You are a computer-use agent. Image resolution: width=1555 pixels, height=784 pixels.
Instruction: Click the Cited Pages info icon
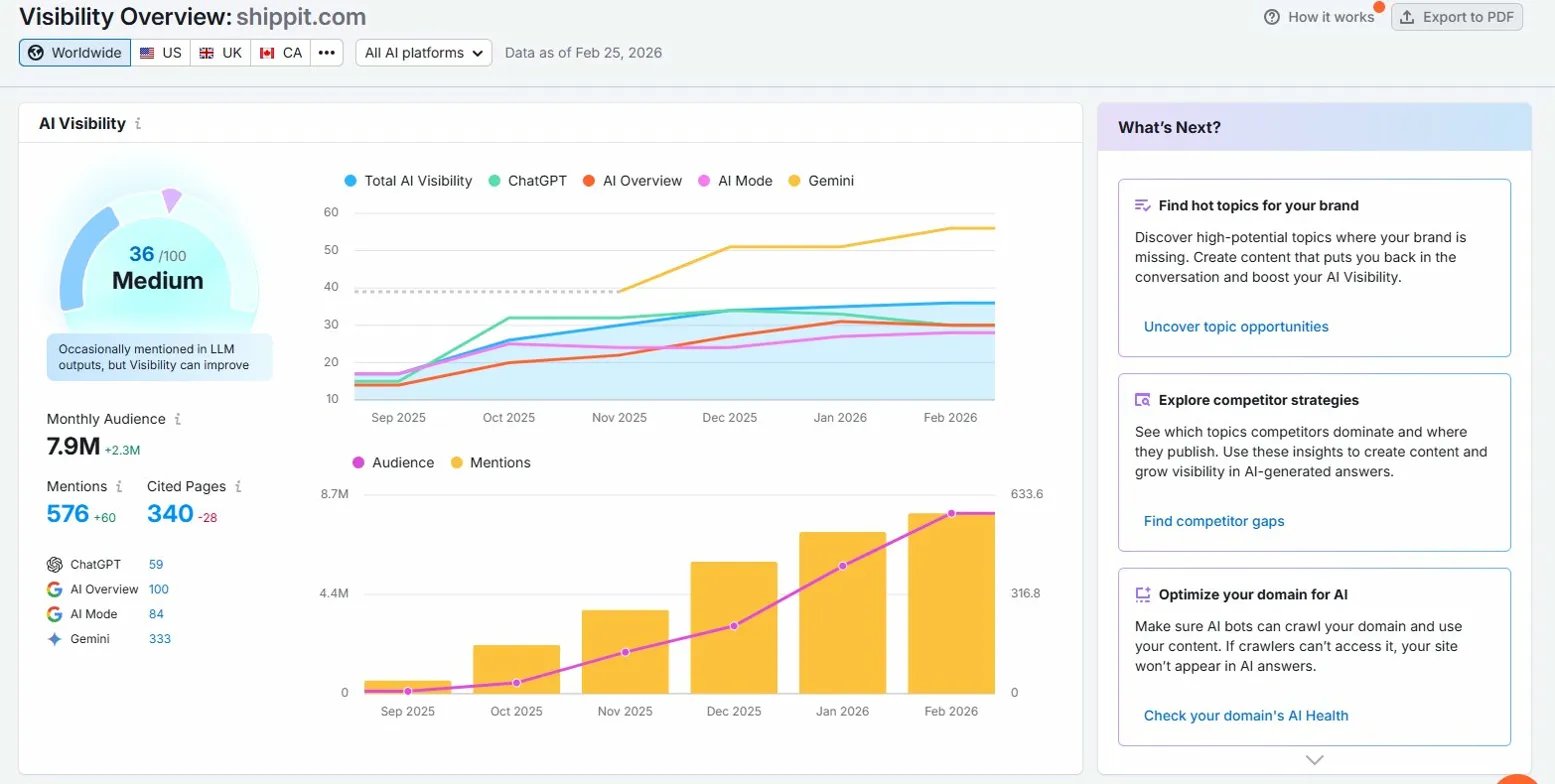(238, 486)
